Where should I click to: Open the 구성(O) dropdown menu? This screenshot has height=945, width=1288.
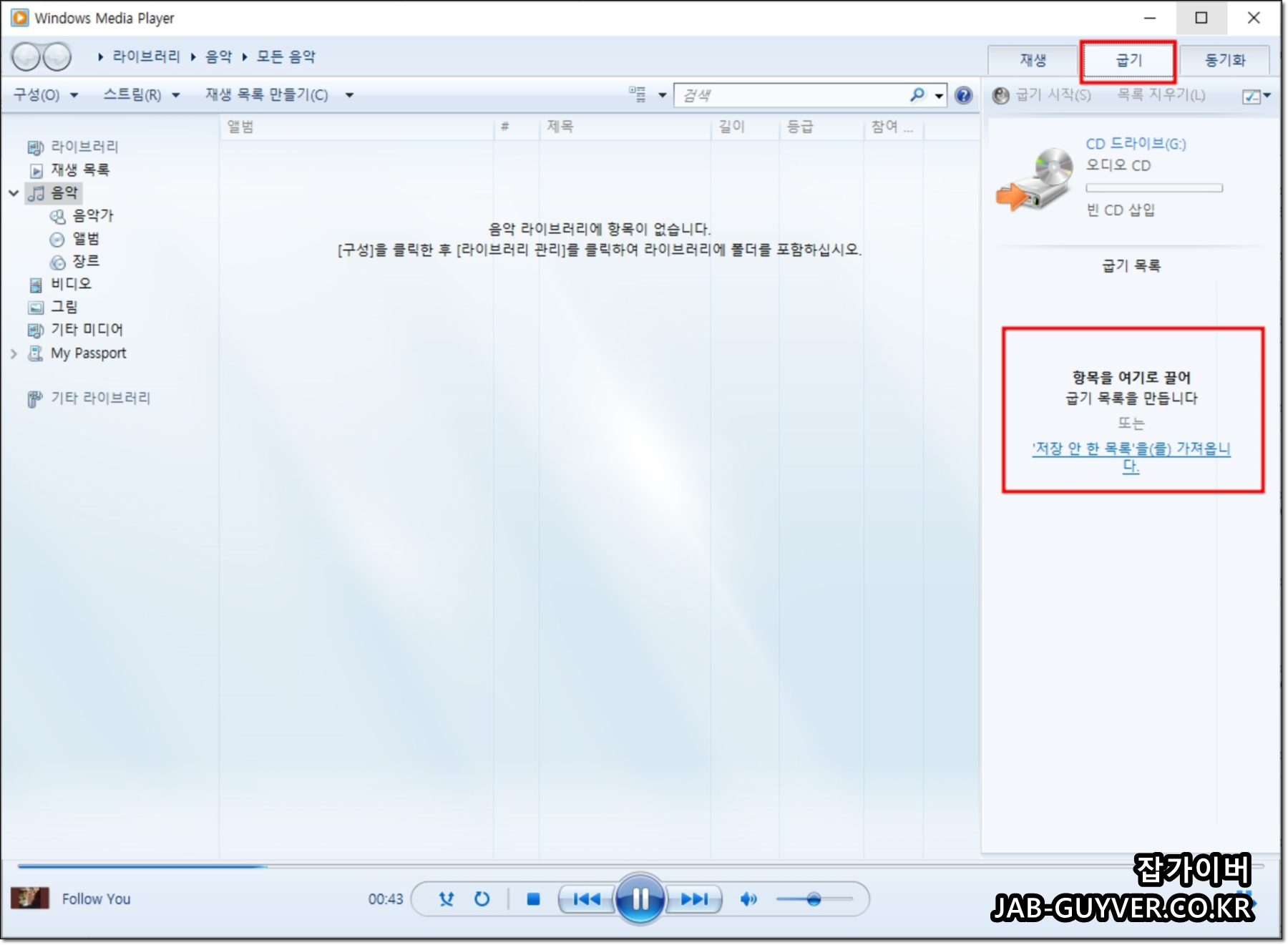(45, 95)
